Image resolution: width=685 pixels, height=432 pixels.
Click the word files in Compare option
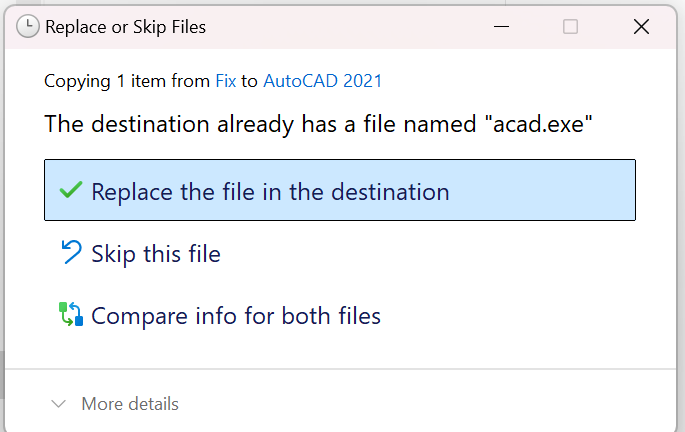pos(360,316)
